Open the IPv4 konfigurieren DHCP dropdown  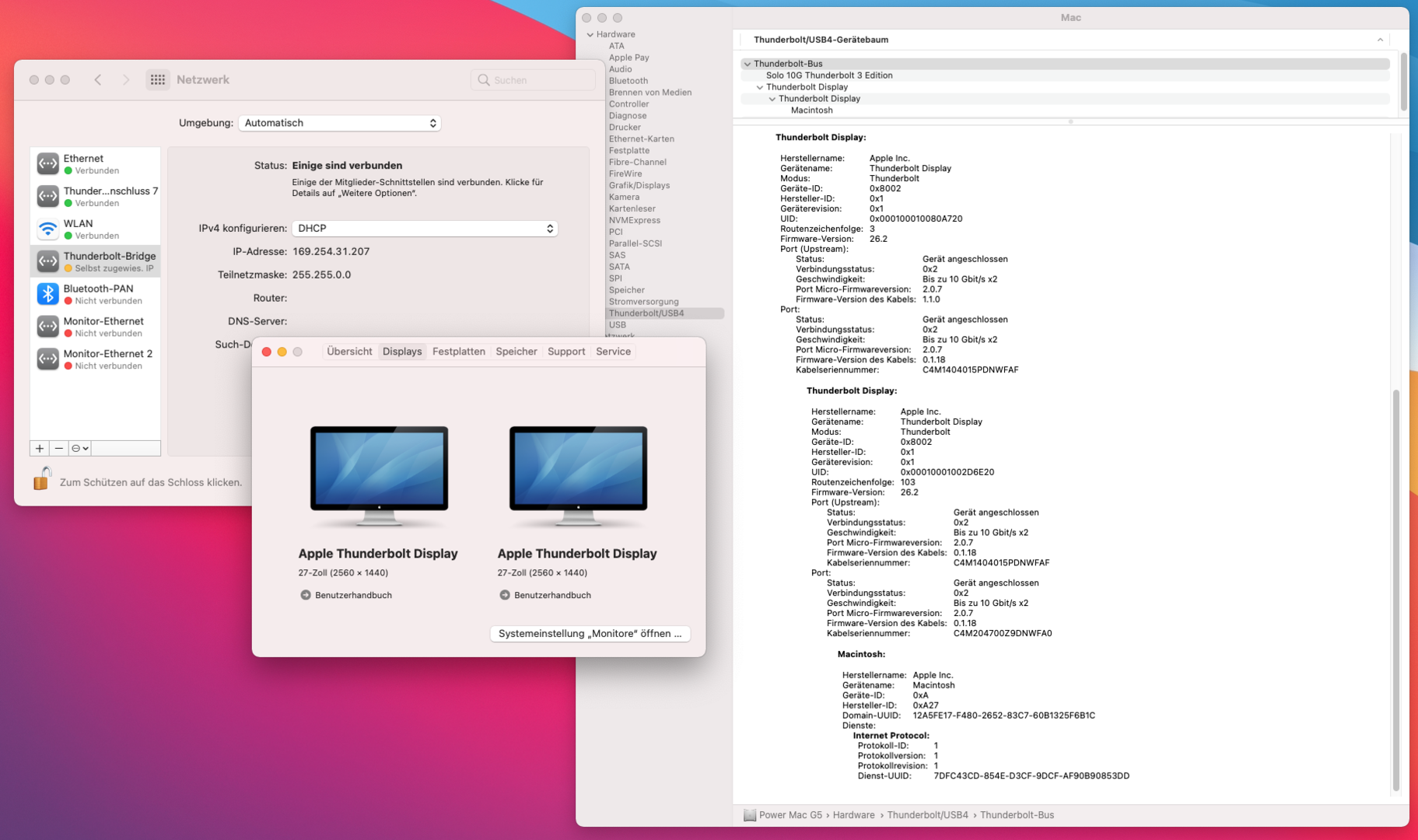point(425,229)
